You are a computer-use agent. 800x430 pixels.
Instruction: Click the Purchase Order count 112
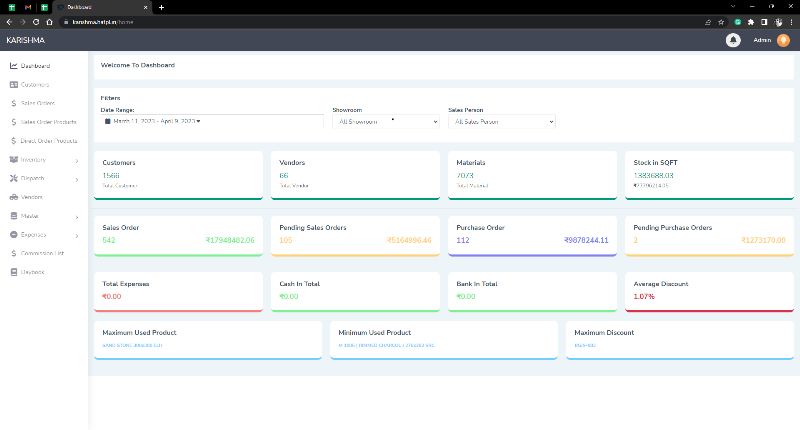[x=463, y=240]
